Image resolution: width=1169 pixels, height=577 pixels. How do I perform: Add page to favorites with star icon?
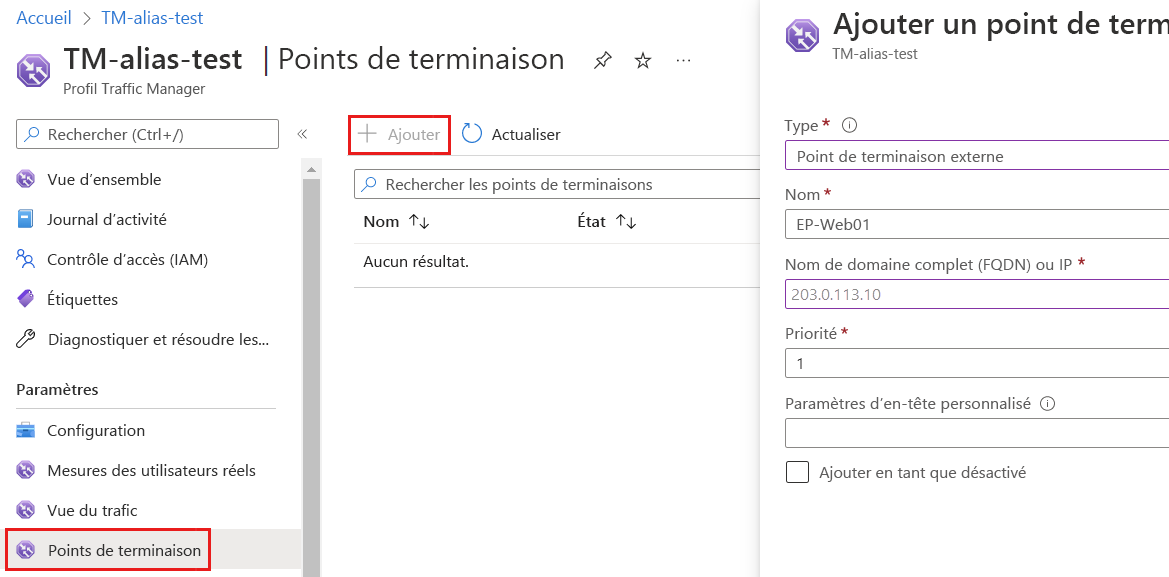click(642, 60)
